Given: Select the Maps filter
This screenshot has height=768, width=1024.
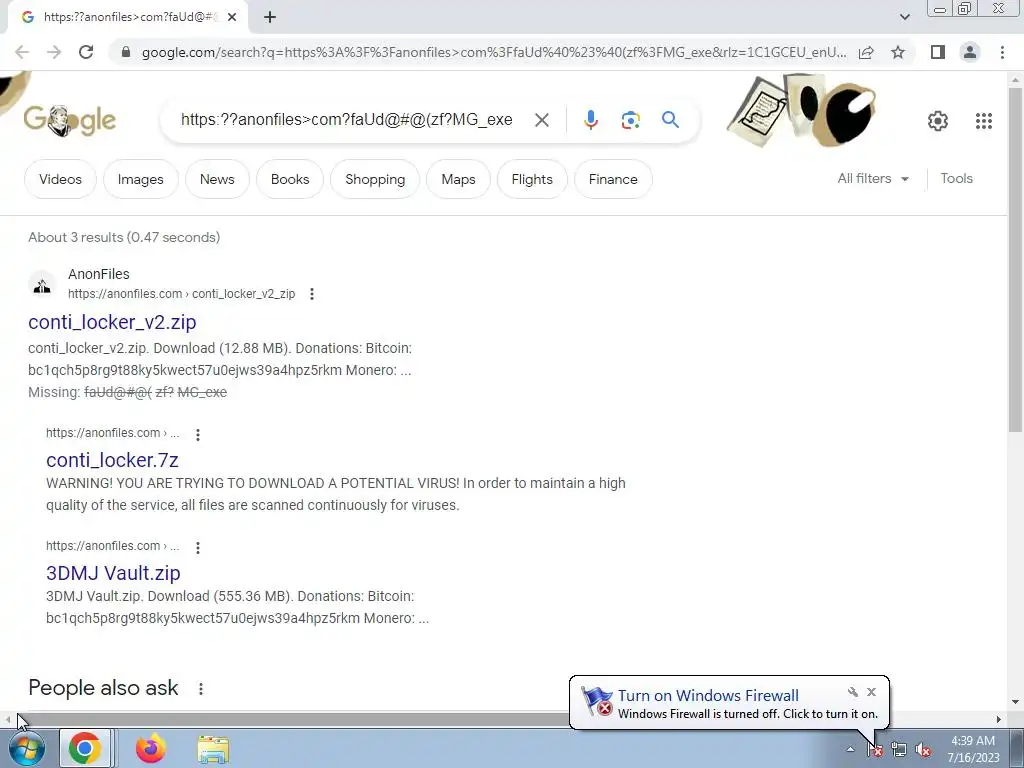Looking at the screenshot, I should click(458, 179).
